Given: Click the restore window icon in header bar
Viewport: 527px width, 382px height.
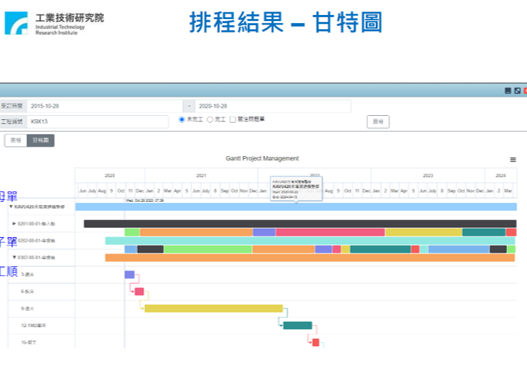Looking at the screenshot, I should [517, 91].
